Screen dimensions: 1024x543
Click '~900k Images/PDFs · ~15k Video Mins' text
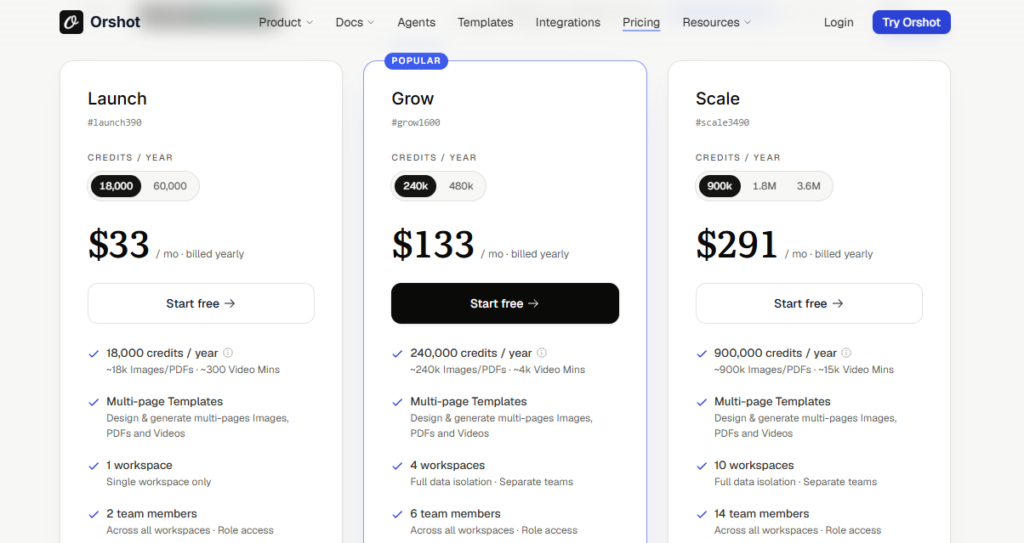click(804, 369)
